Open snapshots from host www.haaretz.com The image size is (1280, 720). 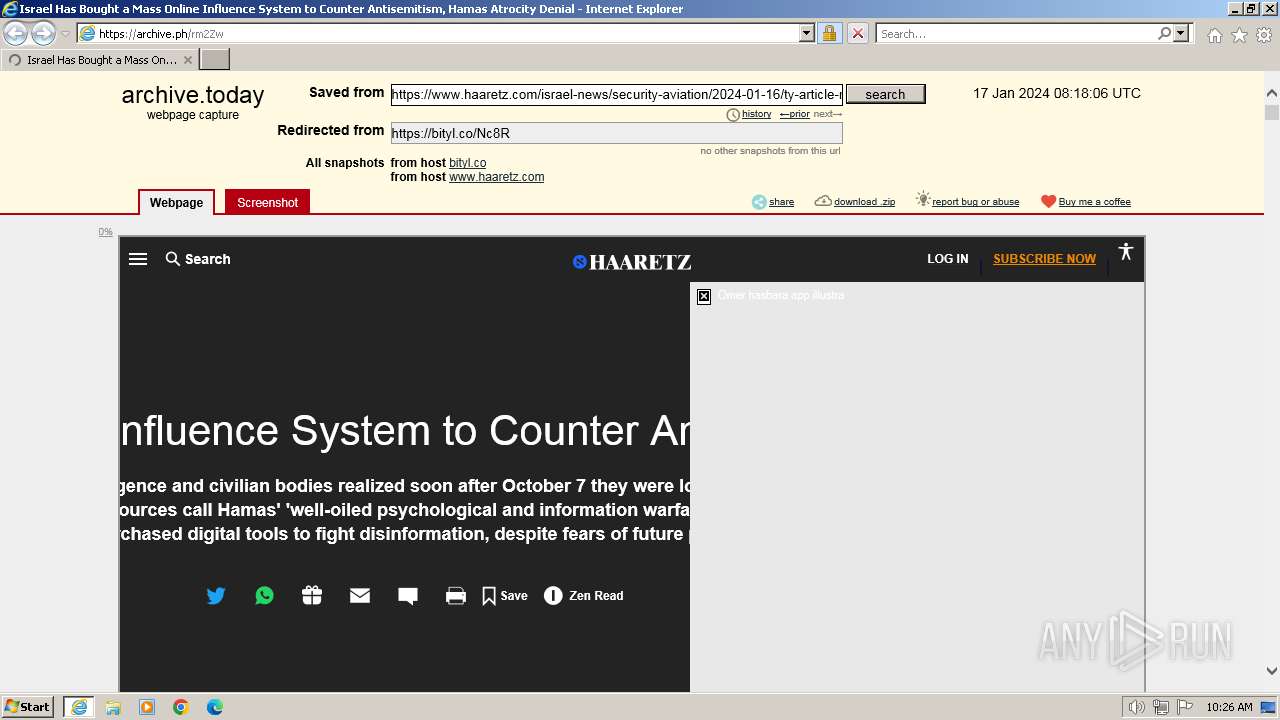click(x=496, y=177)
